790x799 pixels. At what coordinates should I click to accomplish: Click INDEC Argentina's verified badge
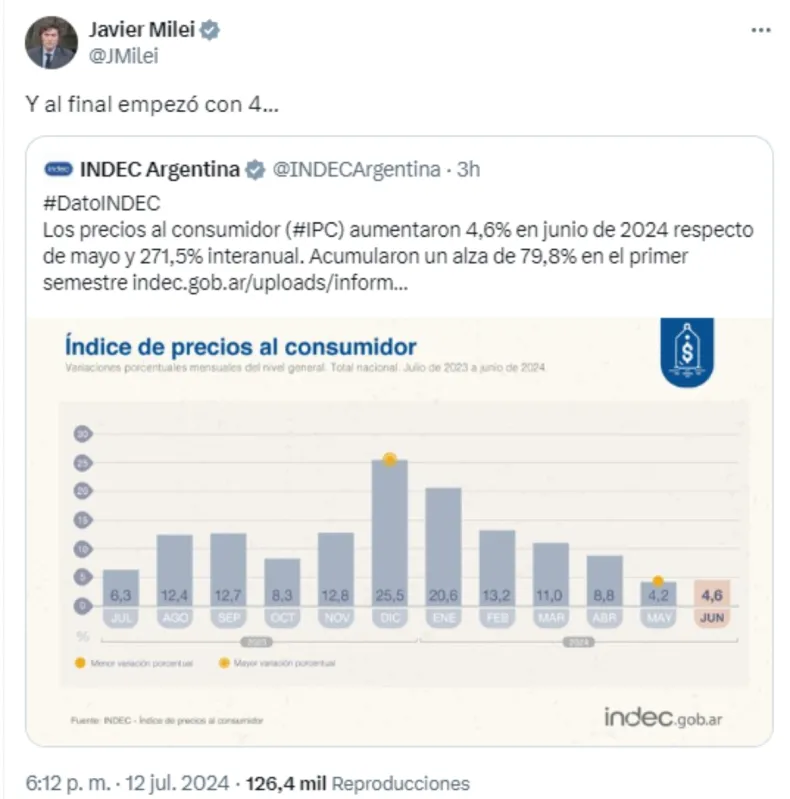click(255, 169)
